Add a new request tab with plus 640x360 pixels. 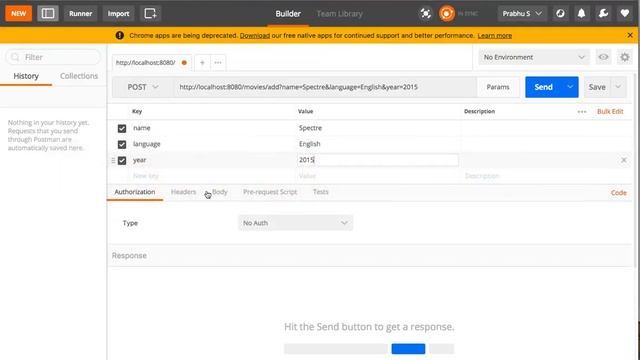[x=202, y=62]
